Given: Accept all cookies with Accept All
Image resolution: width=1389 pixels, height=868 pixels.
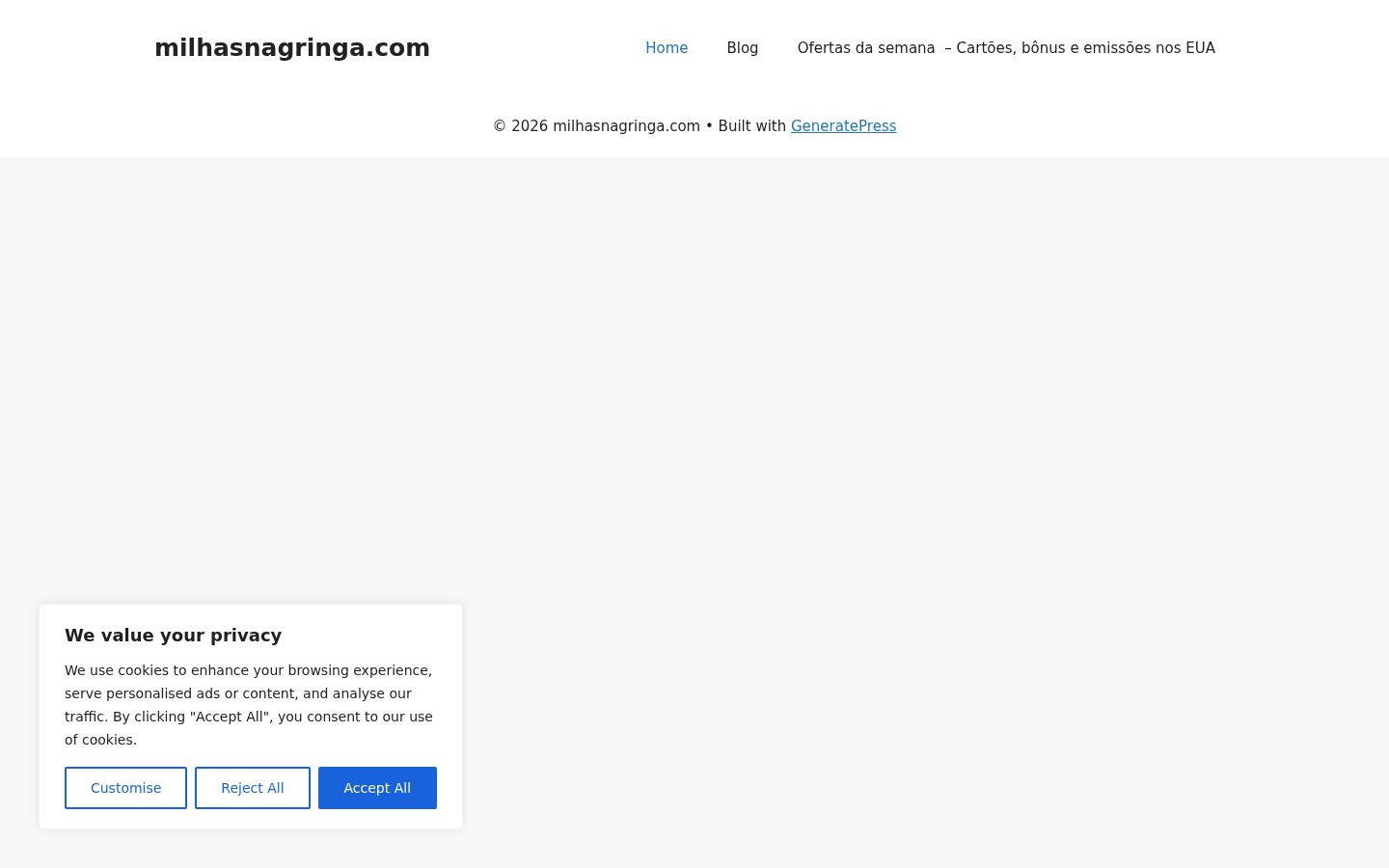Looking at the screenshot, I should pos(377,788).
